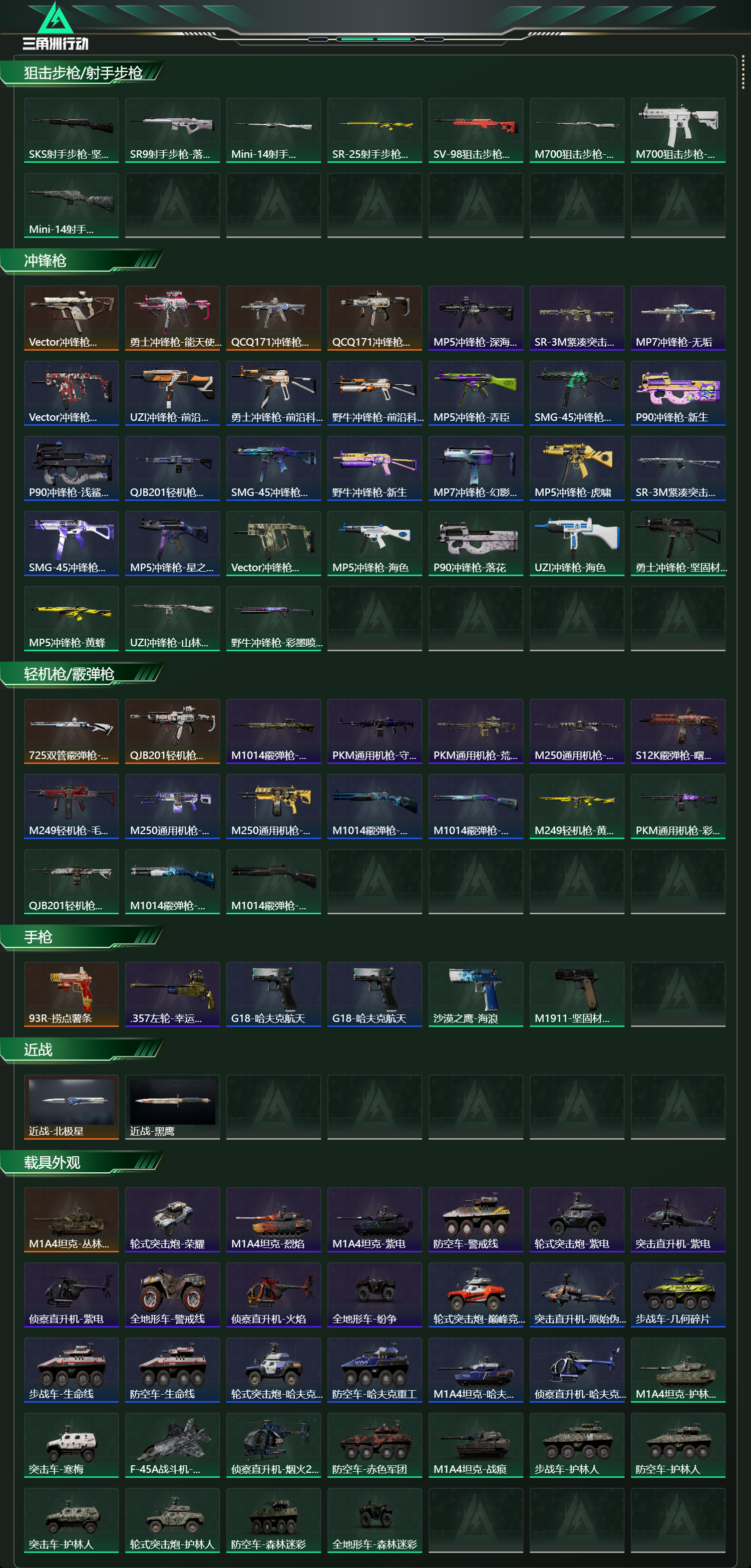Pick the 突击车-寒梅 vehicle skin
The image size is (751, 1568).
pyautogui.click(x=71, y=1445)
